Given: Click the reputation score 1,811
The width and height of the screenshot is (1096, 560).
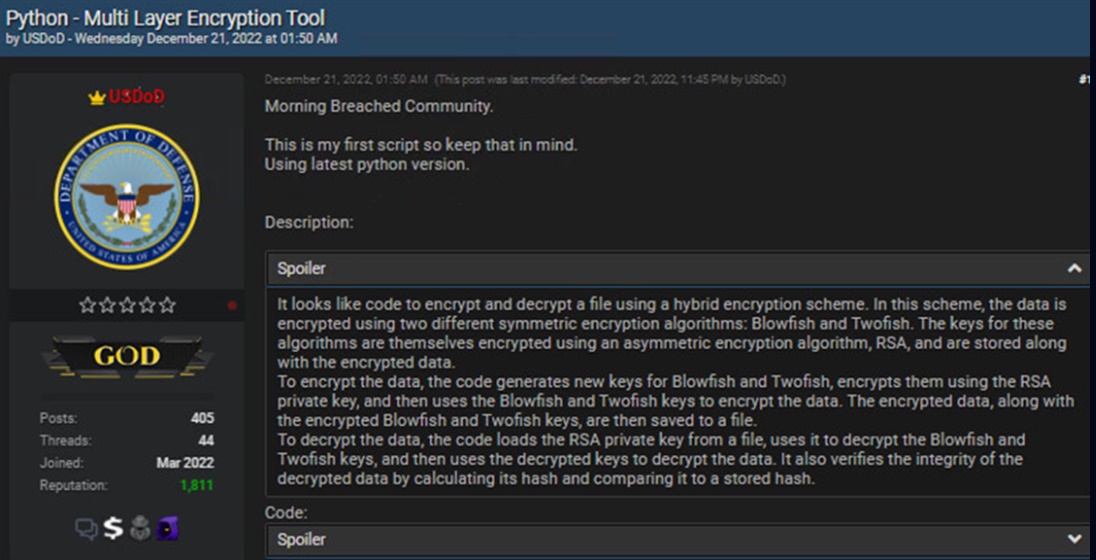Looking at the screenshot, I should [196, 486].
